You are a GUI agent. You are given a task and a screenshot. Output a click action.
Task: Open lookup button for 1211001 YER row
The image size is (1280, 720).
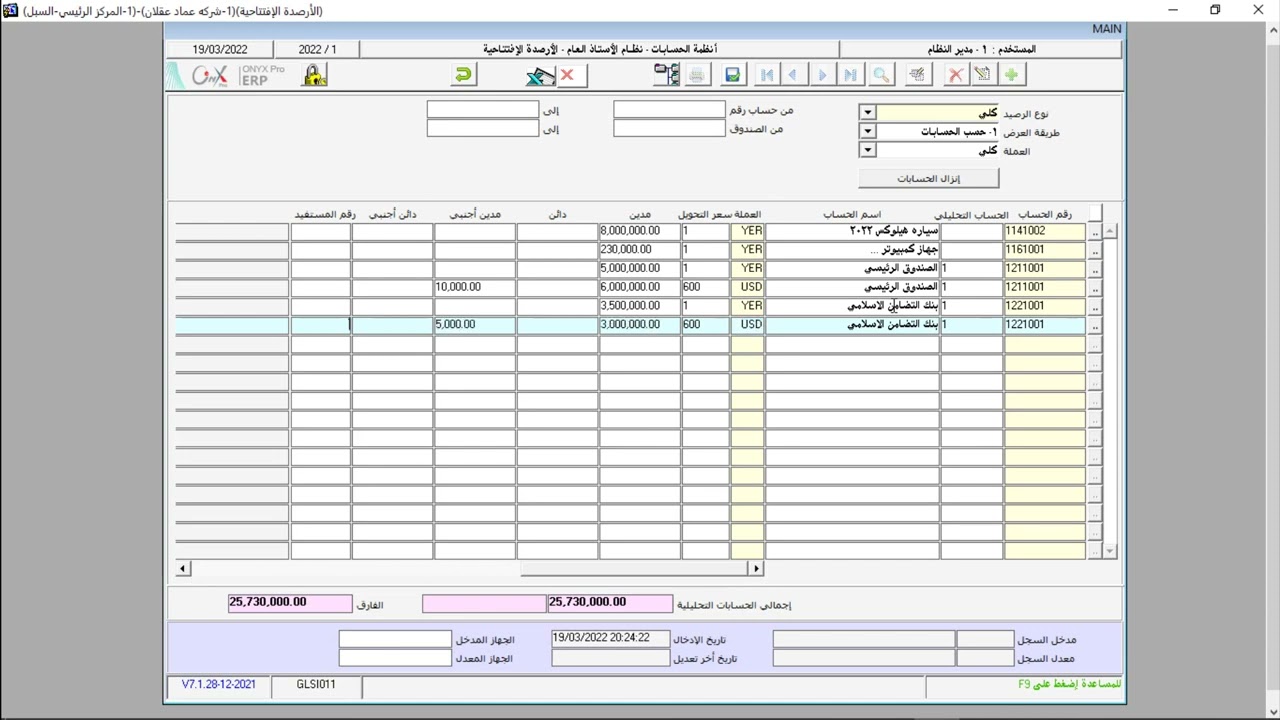pyautogui.click(x=1095, y=269)
